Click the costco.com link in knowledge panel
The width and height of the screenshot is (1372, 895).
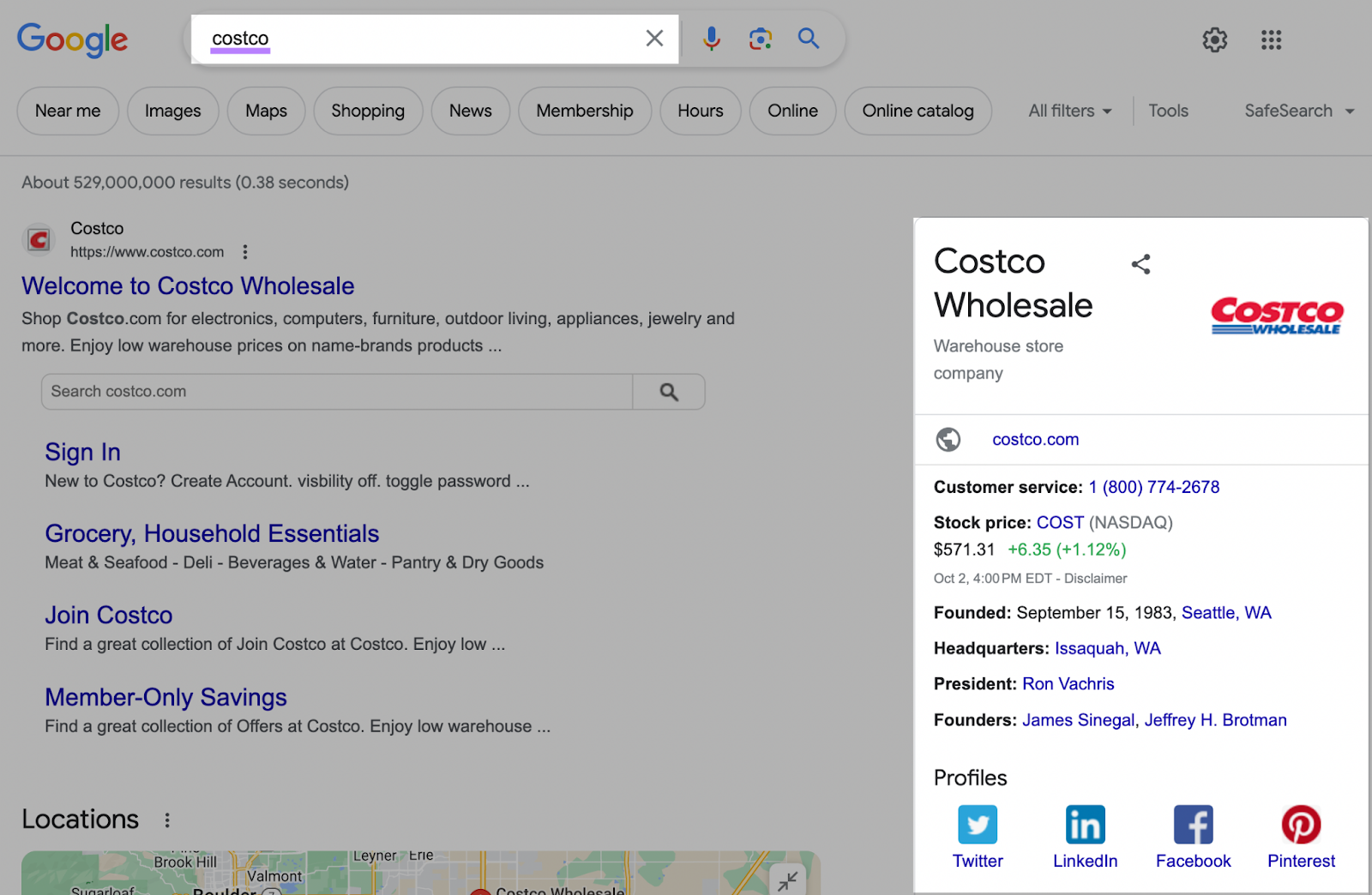[1036, 439]
